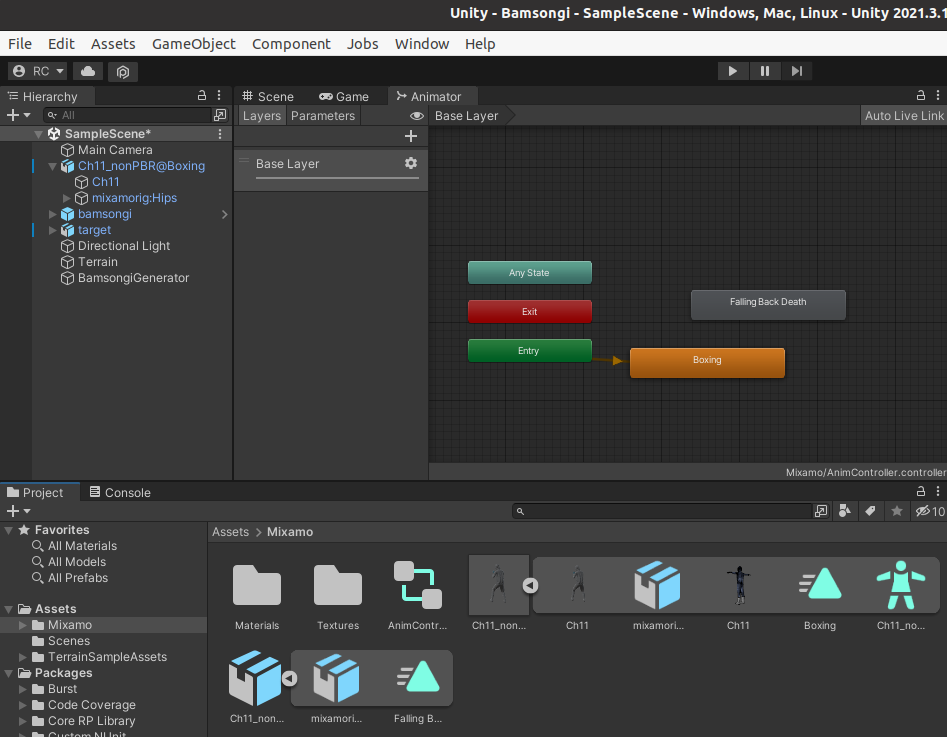Open the Window menu

pyautogui.click(x=422, y=44)
